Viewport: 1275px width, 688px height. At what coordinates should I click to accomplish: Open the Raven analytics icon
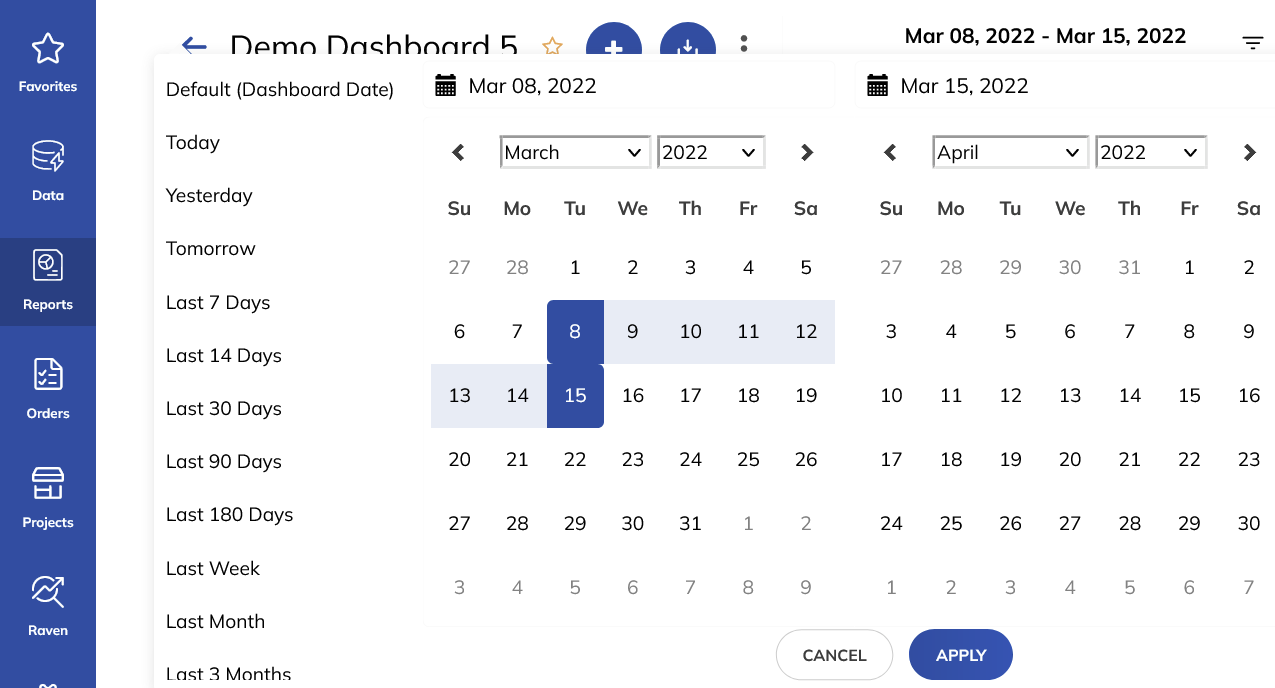pos(48,592)
